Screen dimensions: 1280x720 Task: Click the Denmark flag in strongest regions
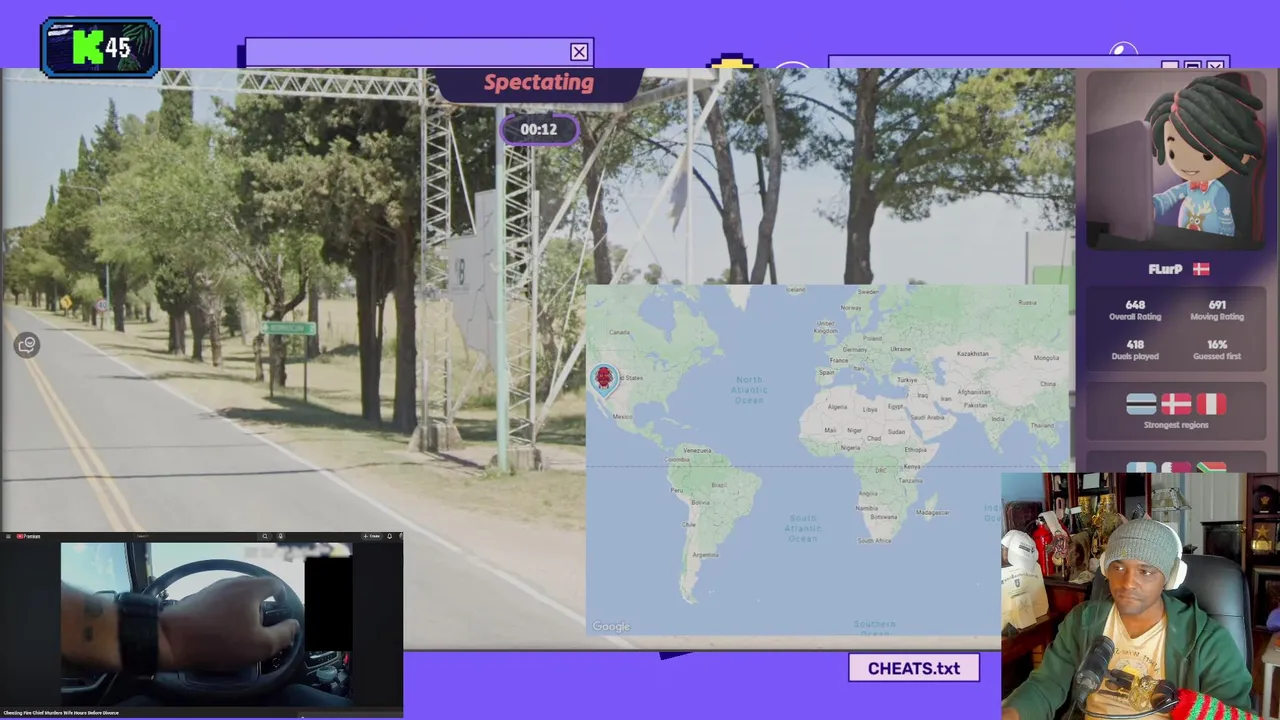pos(1176,404)
